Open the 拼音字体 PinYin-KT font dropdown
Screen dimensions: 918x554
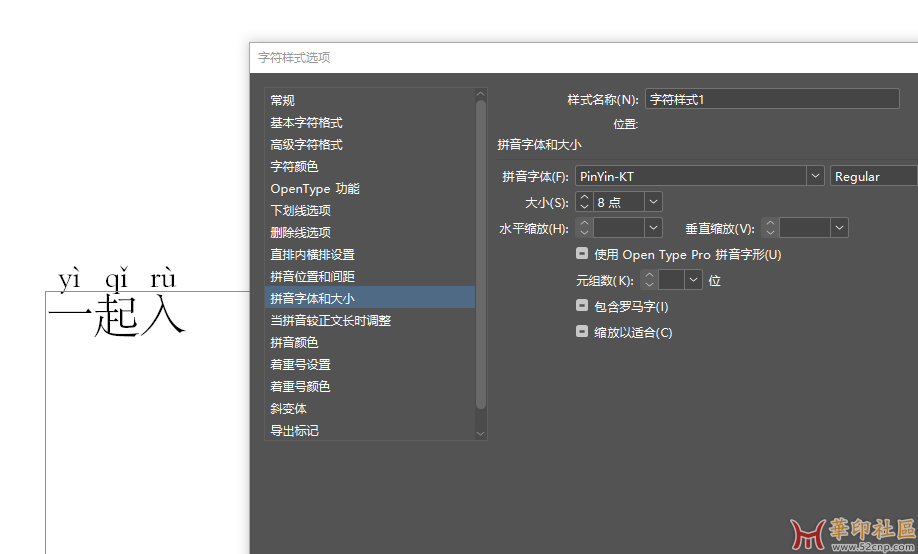click(814, 176)
